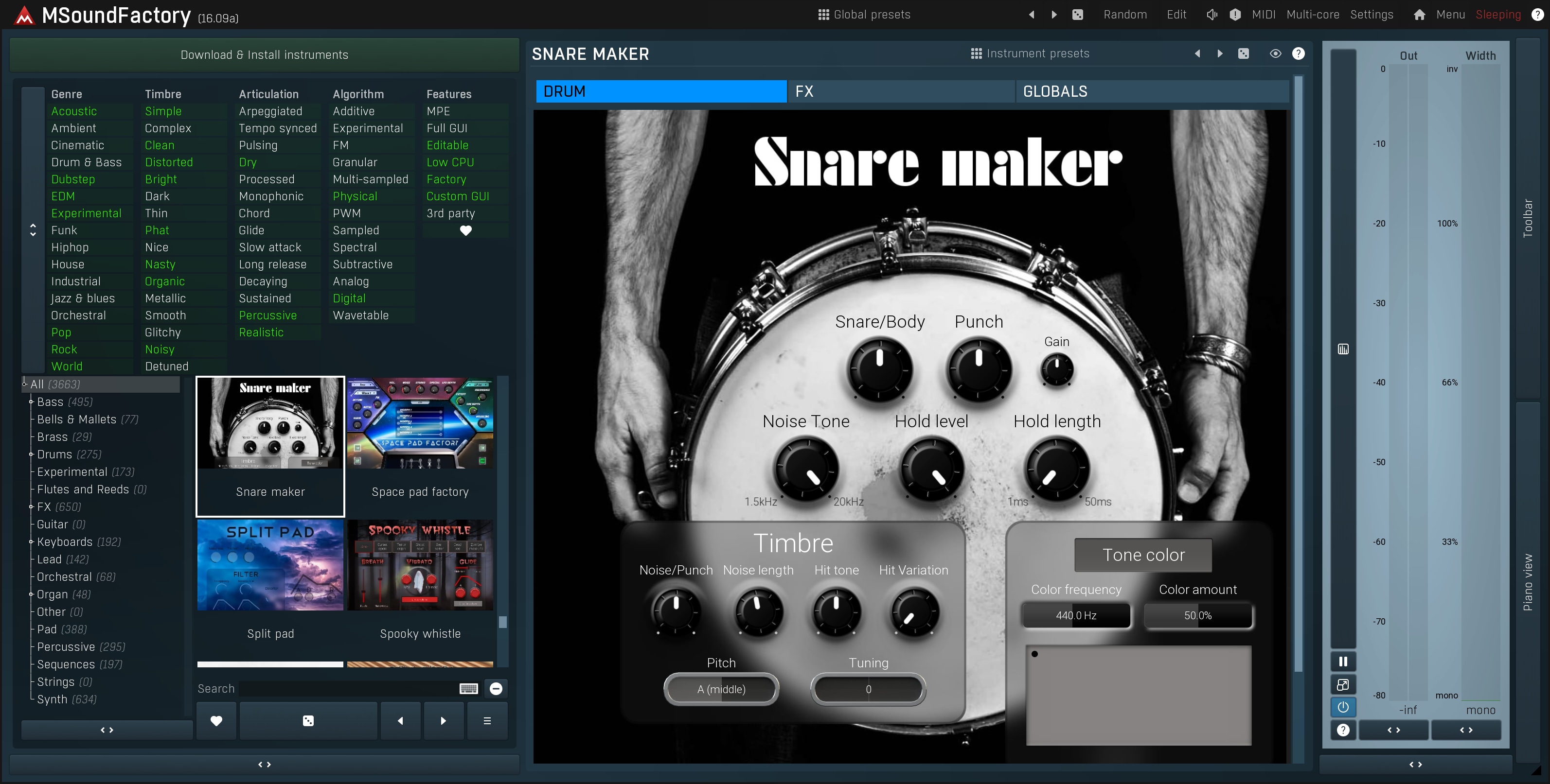Expand the Organ category tree node
The width and height of the screenshot is (1550, 784).
31,594
